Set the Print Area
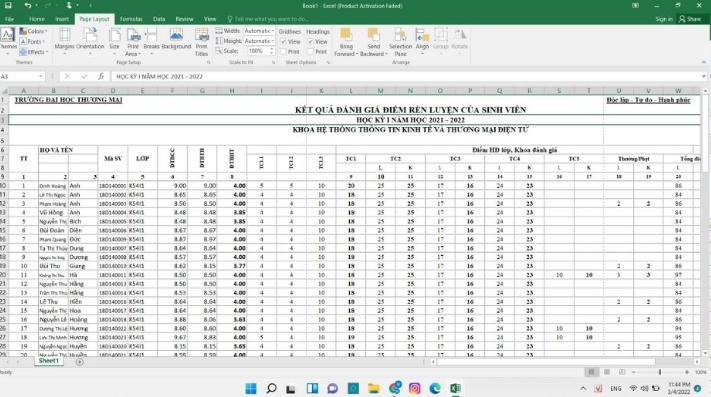This screenshot has width=711, height=397. [x=133, y=42]
